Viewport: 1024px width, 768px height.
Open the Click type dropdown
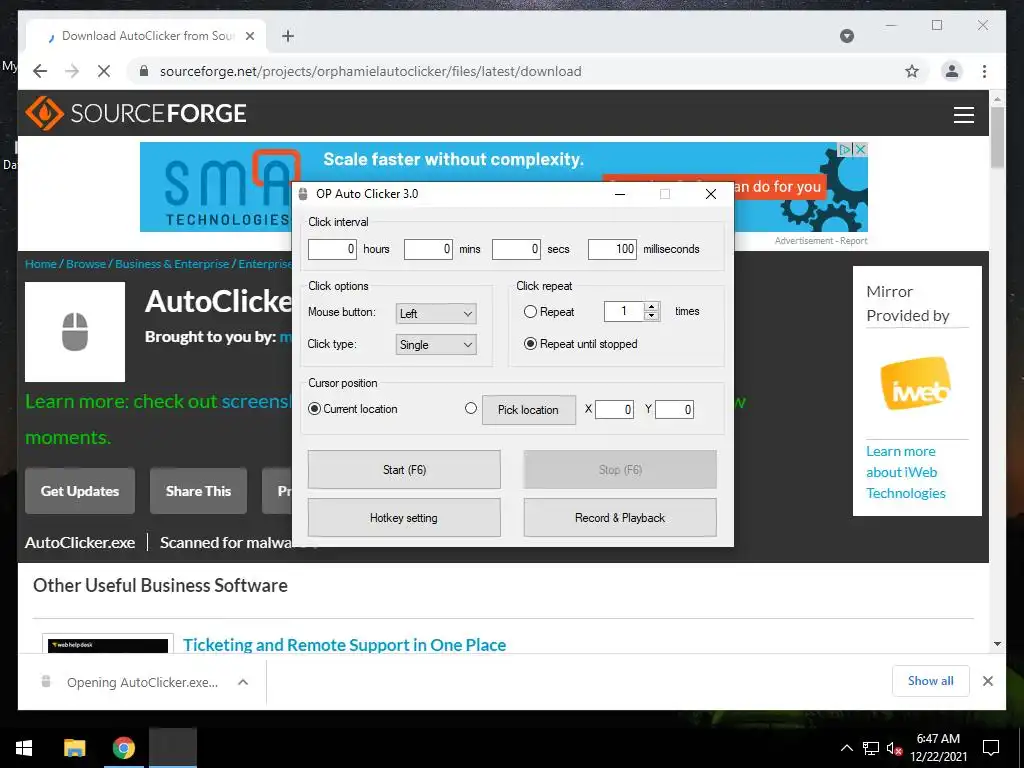point(436,345)
